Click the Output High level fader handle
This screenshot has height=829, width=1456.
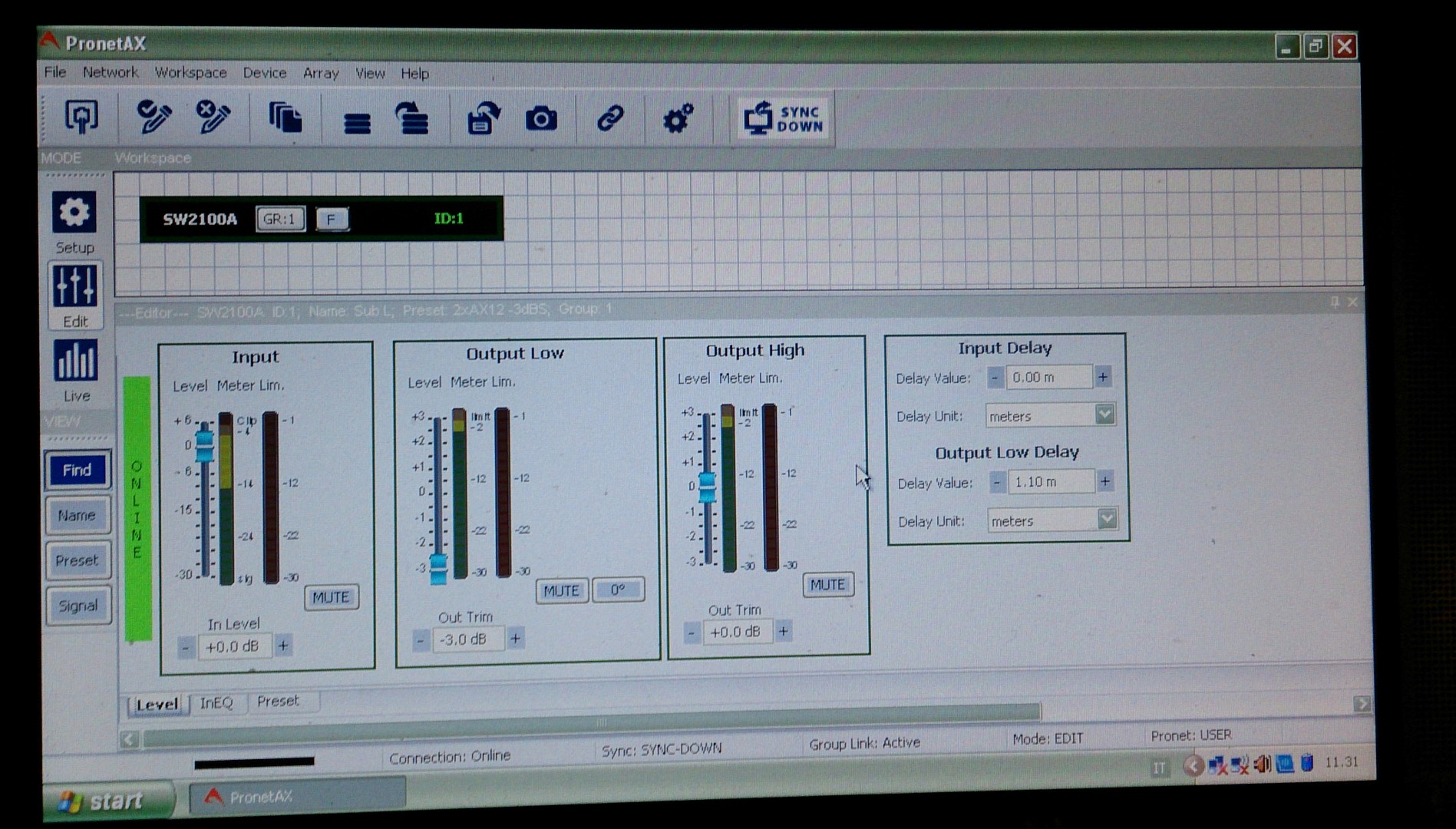click(707, 486)
